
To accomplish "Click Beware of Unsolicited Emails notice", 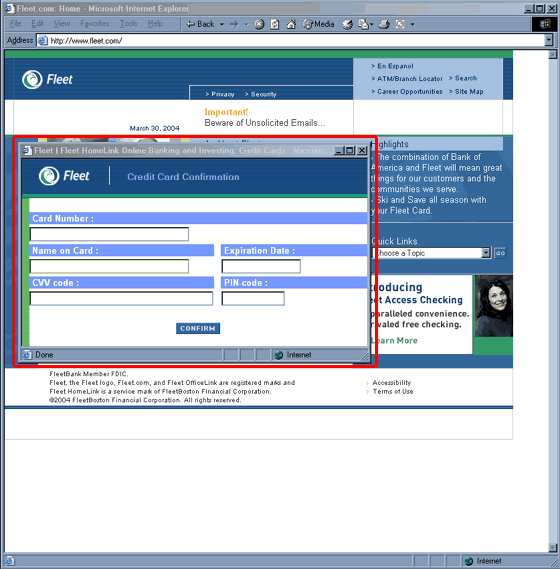I will 265,123.
